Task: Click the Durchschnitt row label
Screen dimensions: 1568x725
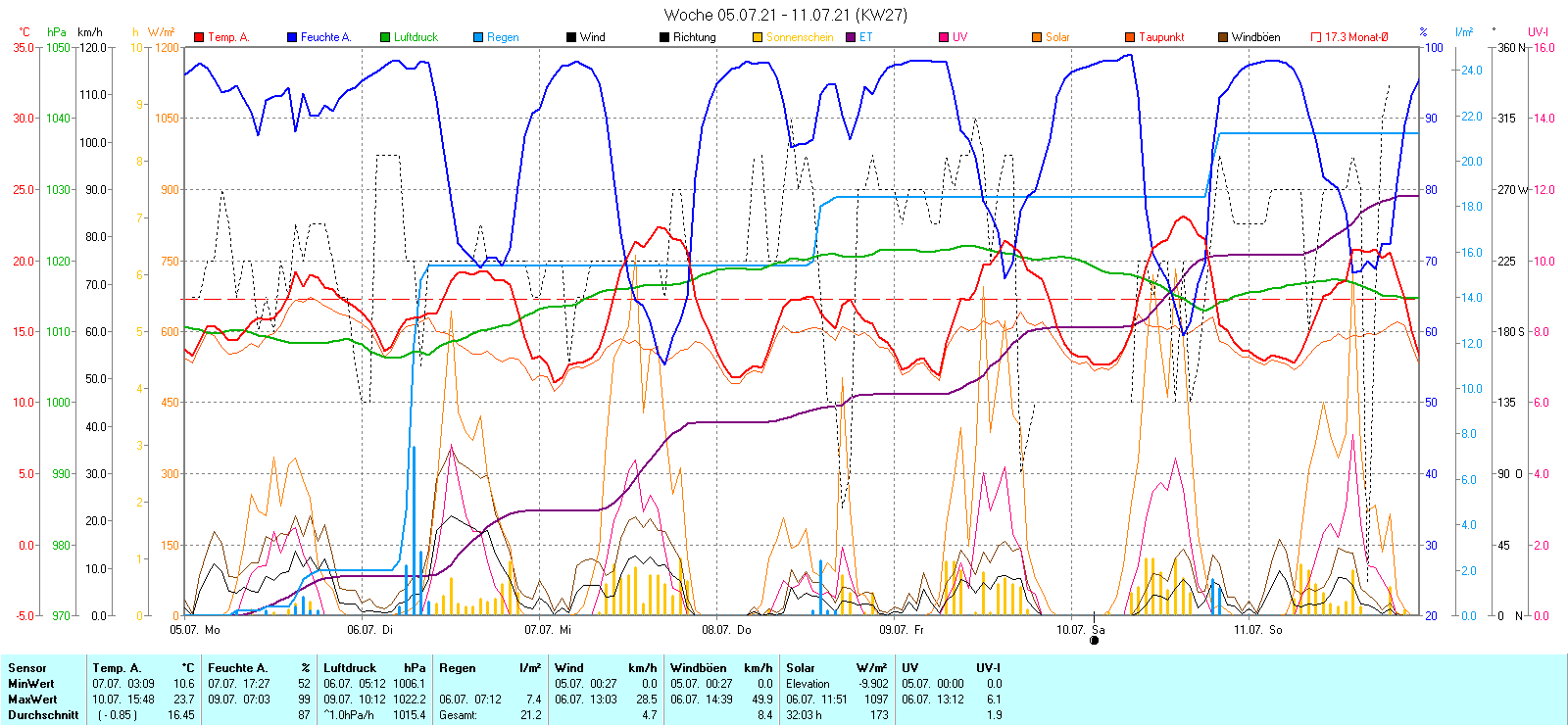Action: (x=43, y=715)
